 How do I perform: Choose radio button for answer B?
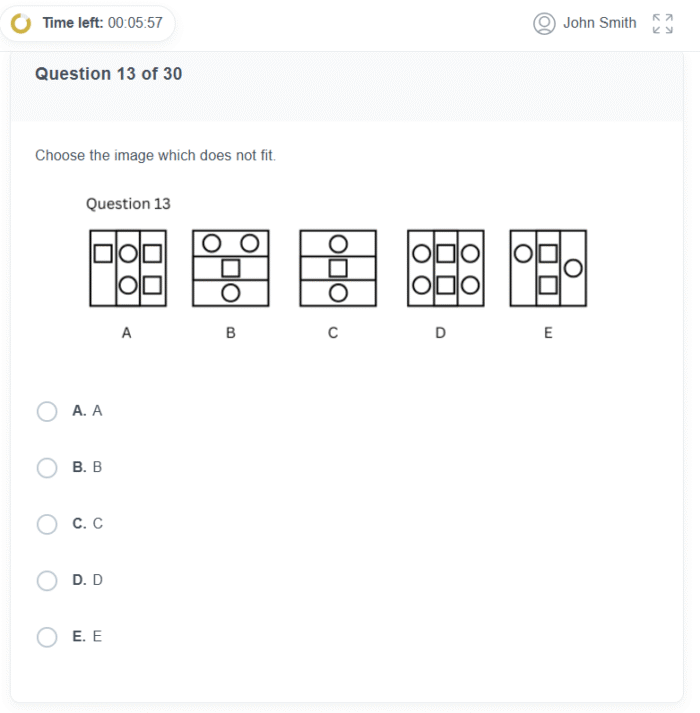(x=47, y=468)
